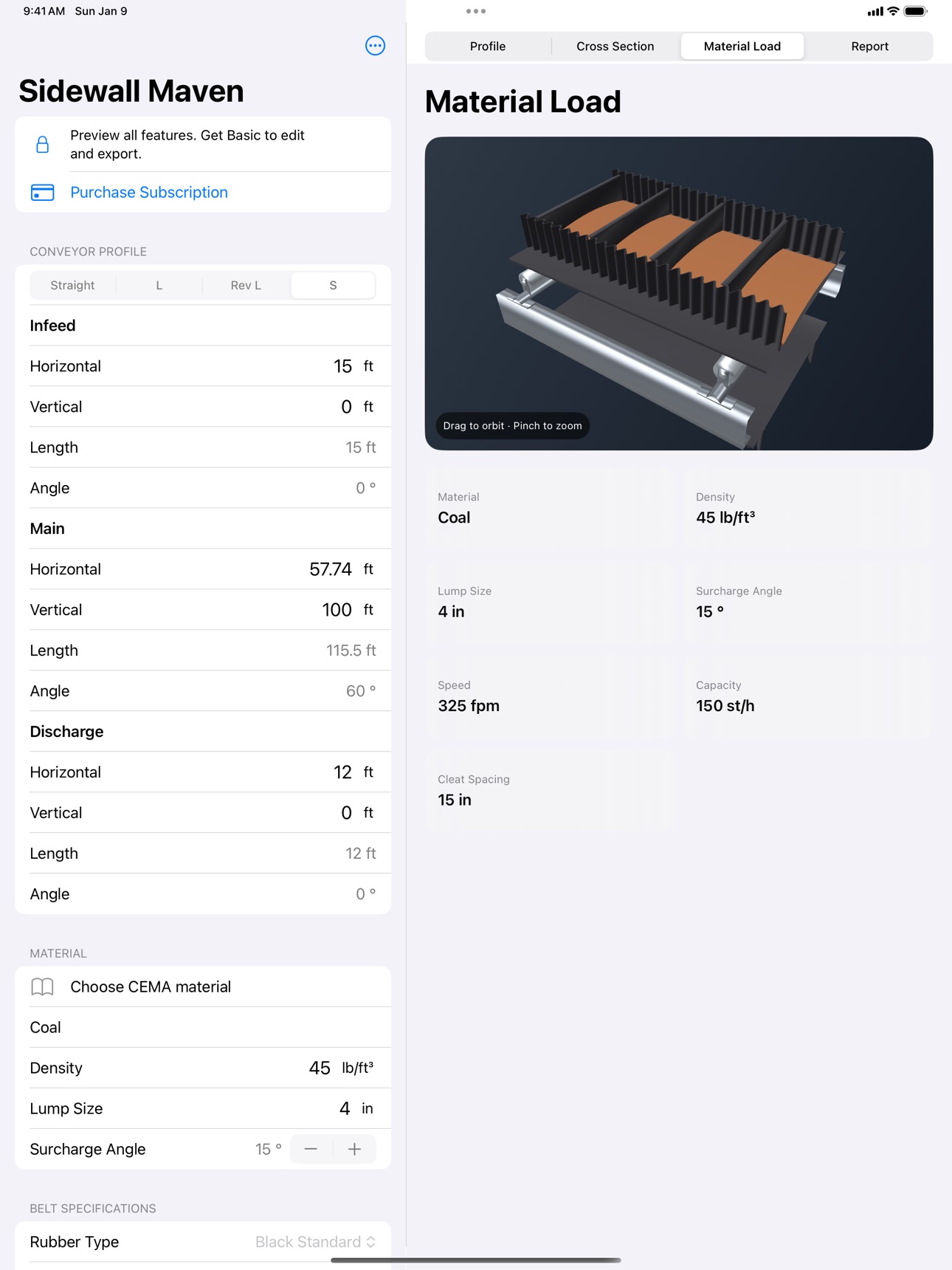Select the S conveyor profile
Image resolution: width=952 pixels, height=1270 pixels.
[333, 286]
